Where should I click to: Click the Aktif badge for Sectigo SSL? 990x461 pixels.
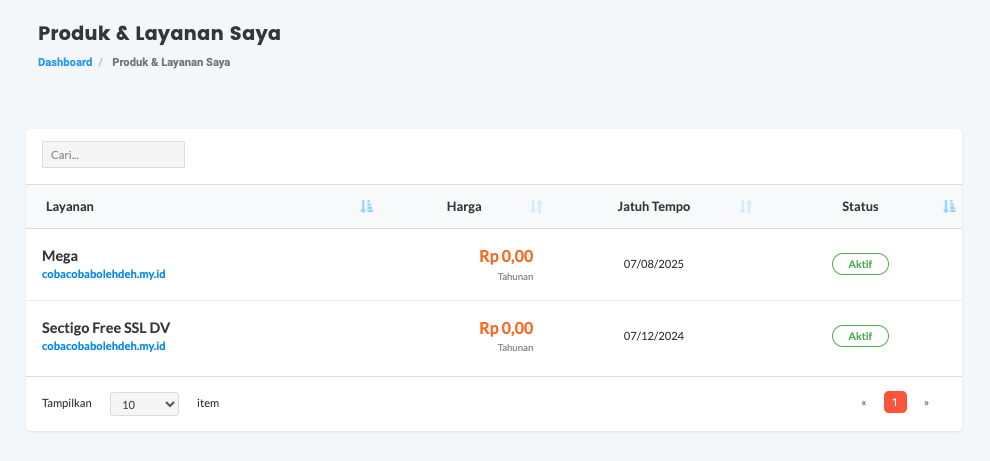point(860,336)
